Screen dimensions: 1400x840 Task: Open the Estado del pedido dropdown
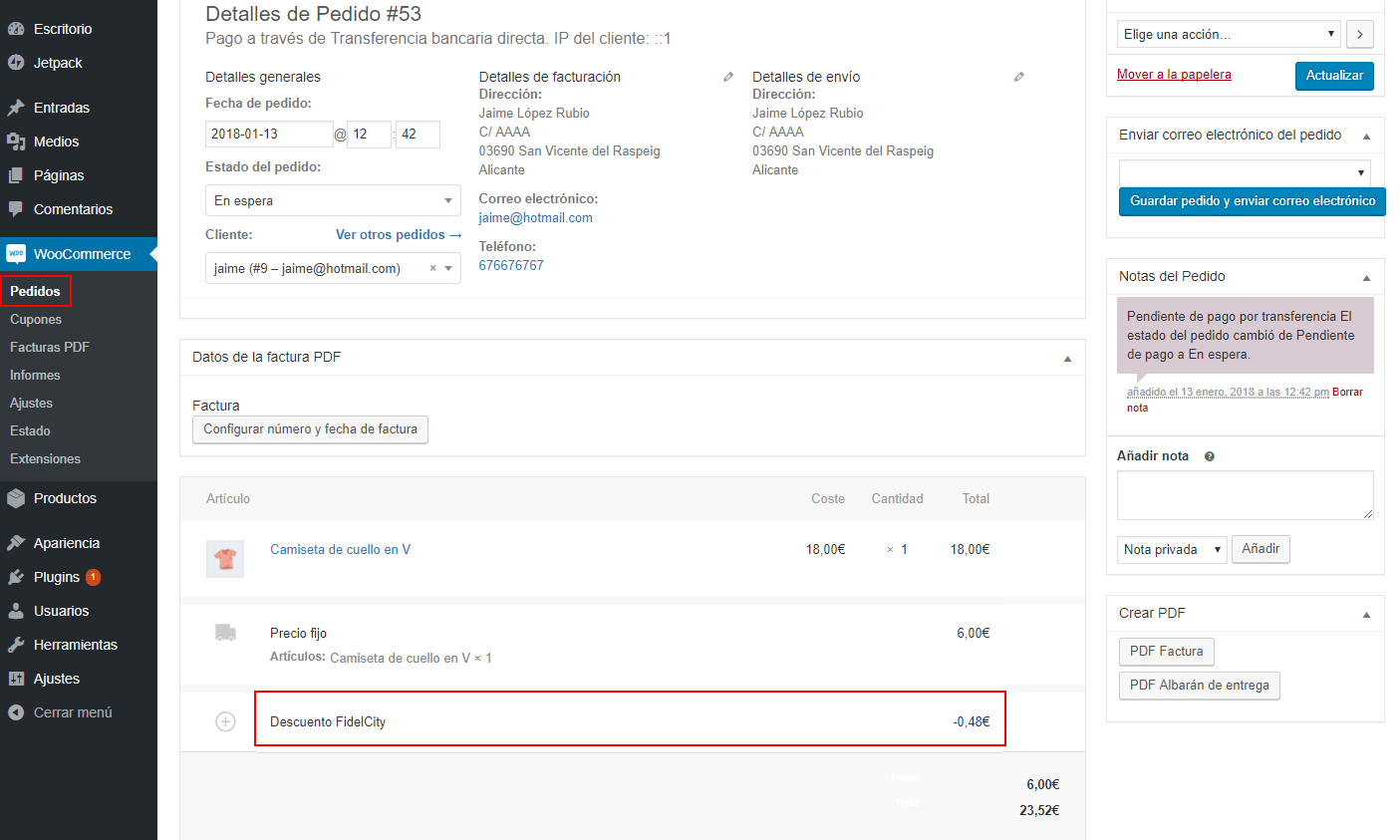point(333,200)
